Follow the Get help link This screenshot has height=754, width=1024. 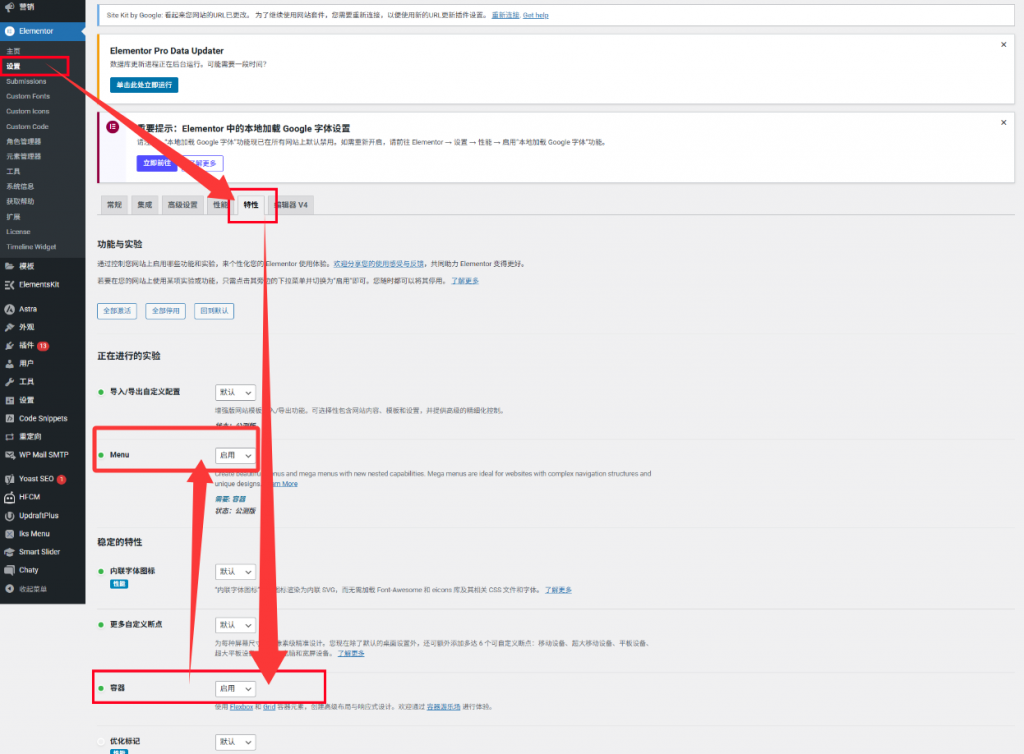coord(535,15)
